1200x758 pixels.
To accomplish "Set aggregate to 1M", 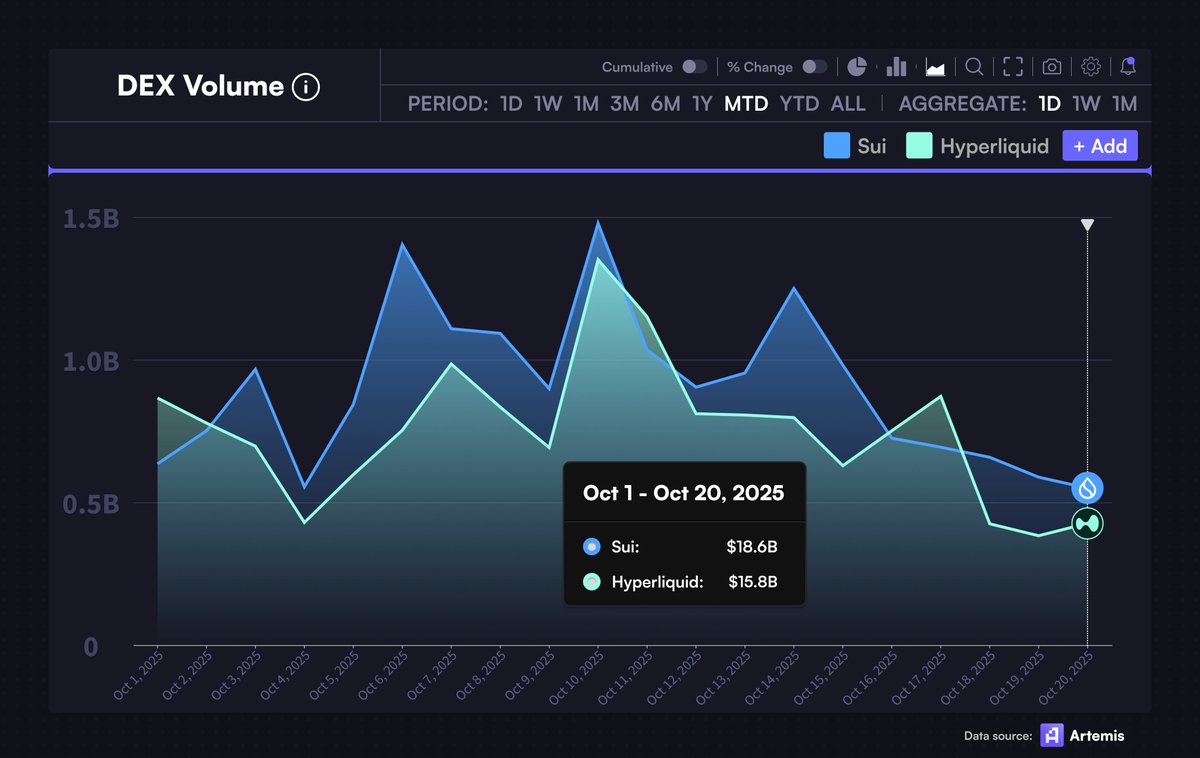I will [x=1125, y=103].
